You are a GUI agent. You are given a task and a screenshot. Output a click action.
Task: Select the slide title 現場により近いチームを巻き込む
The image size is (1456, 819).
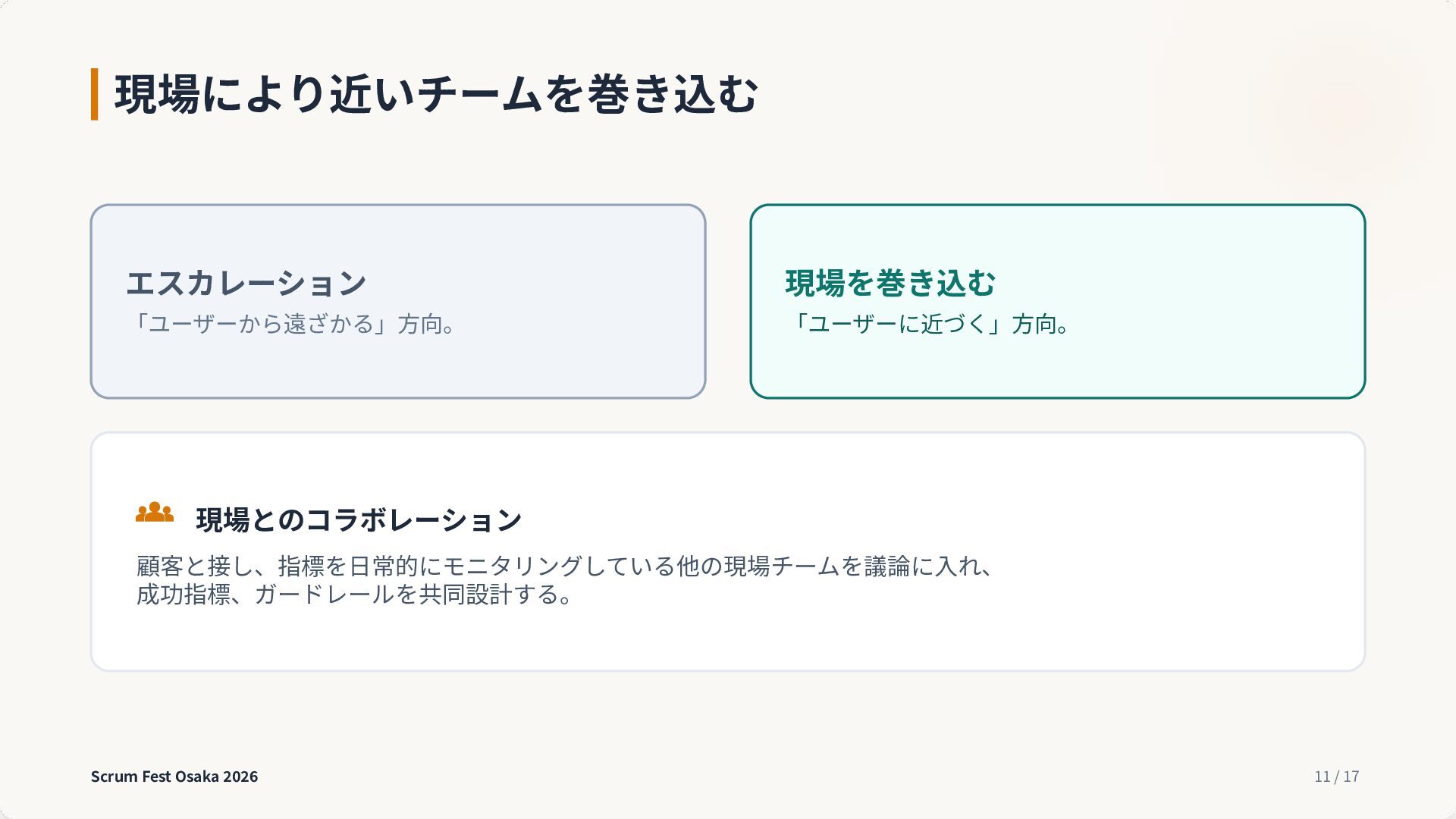pyautogui.click(x=437, y=94)
